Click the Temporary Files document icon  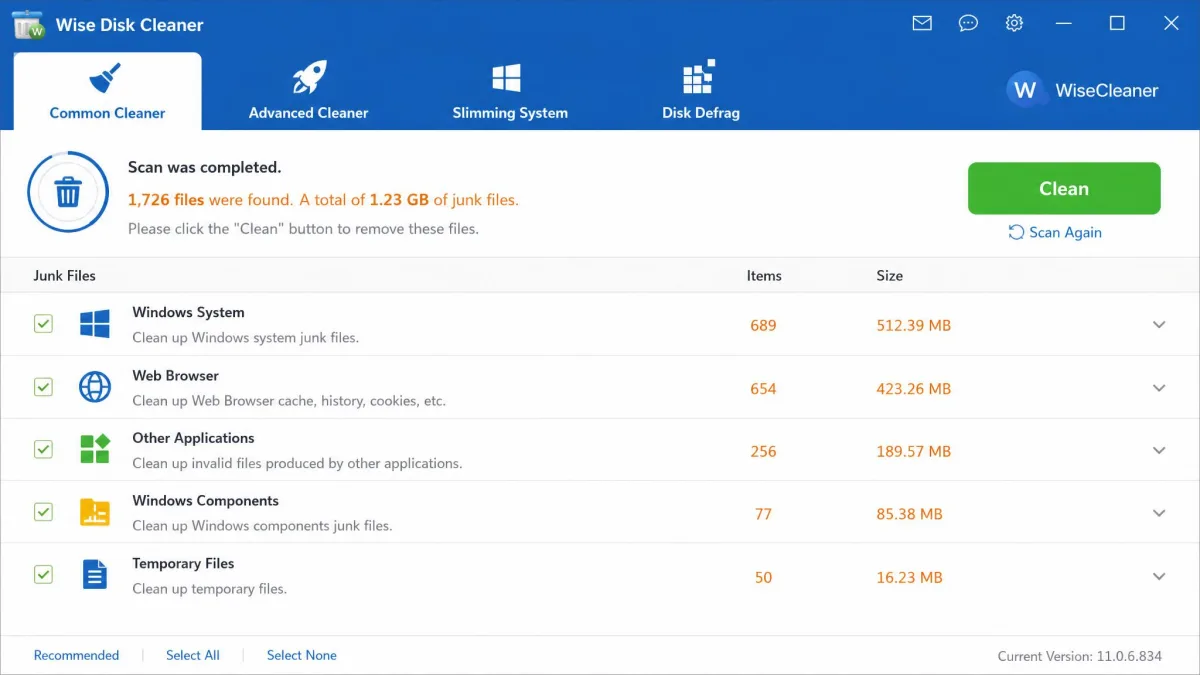95,574
